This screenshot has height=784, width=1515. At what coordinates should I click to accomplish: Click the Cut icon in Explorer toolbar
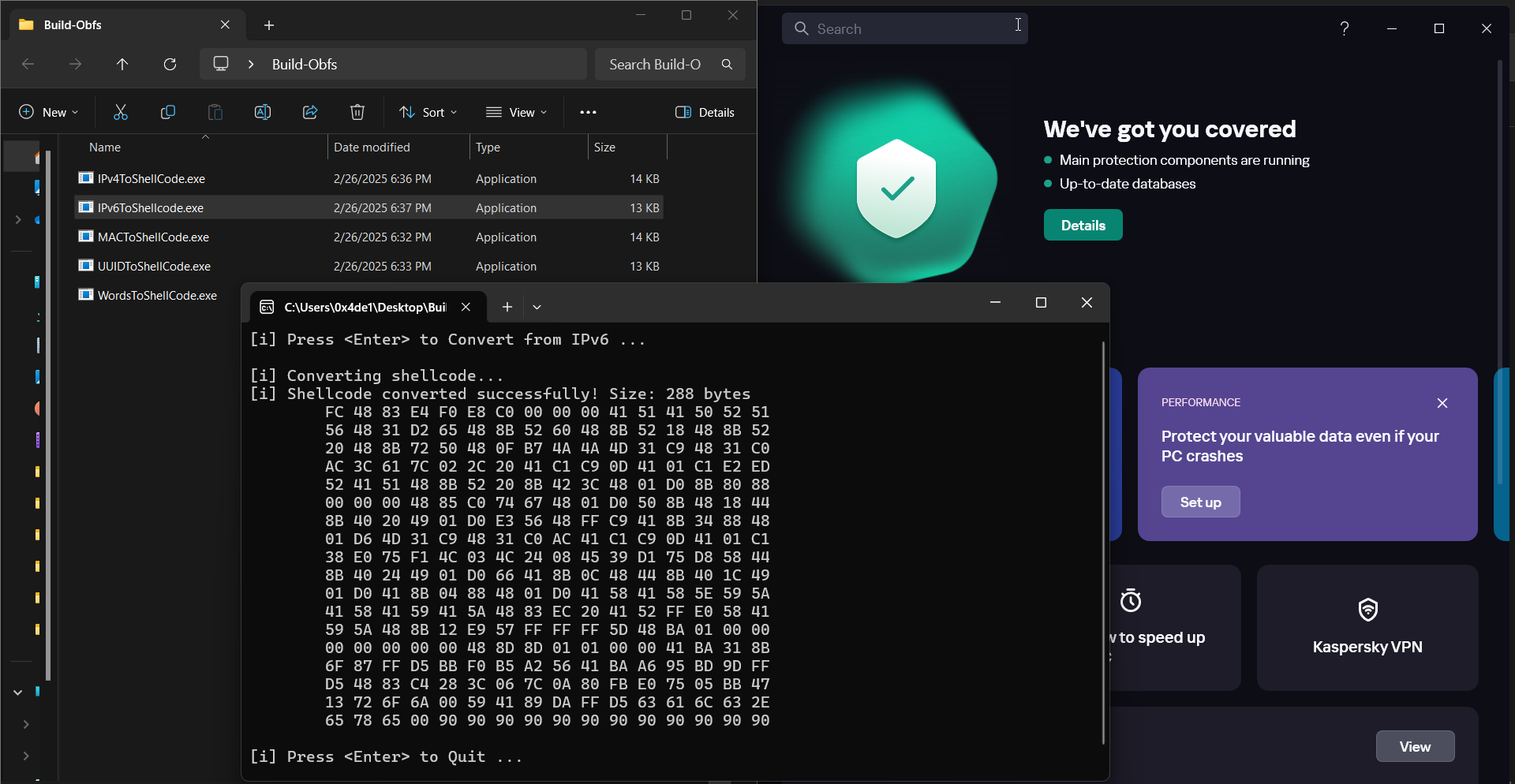pyautogui.click(x=121, y=112)
